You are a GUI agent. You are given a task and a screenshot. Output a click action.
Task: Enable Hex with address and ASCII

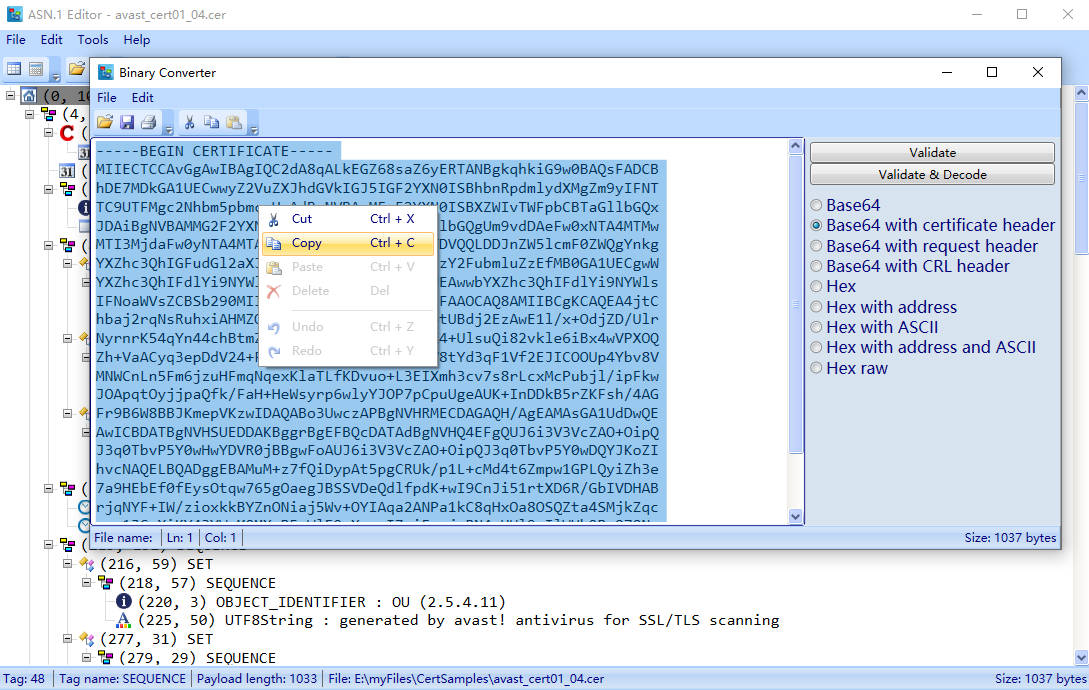[x=817, y=347]
